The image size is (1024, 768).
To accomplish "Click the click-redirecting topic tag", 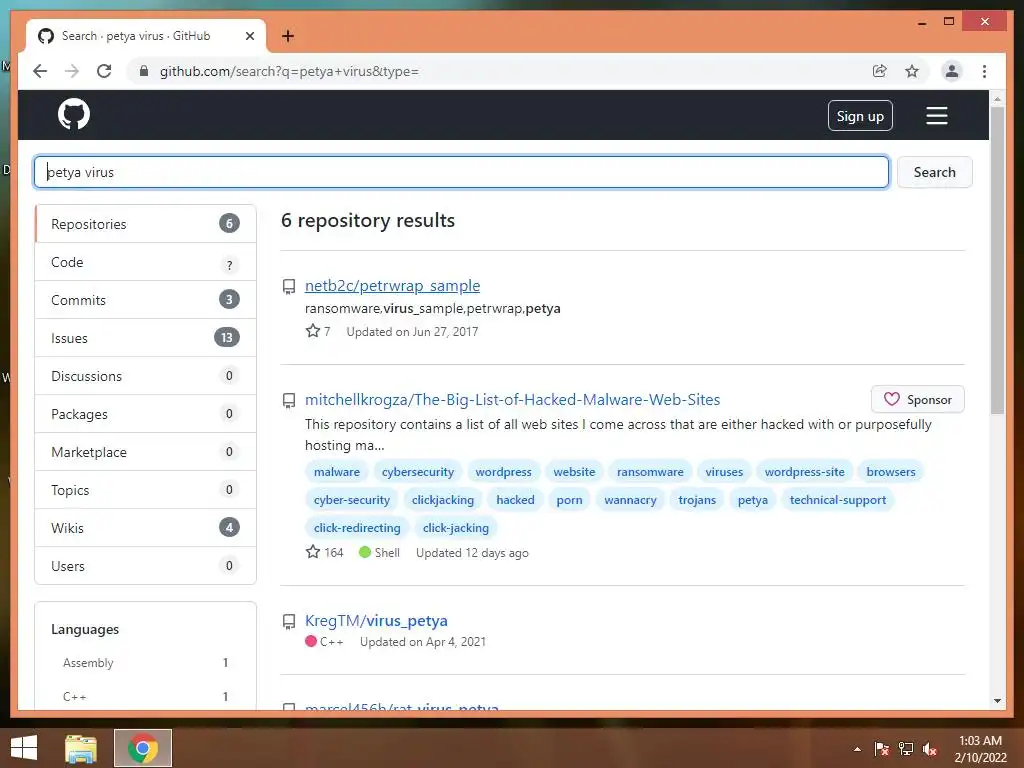I will tap(357, 528).
